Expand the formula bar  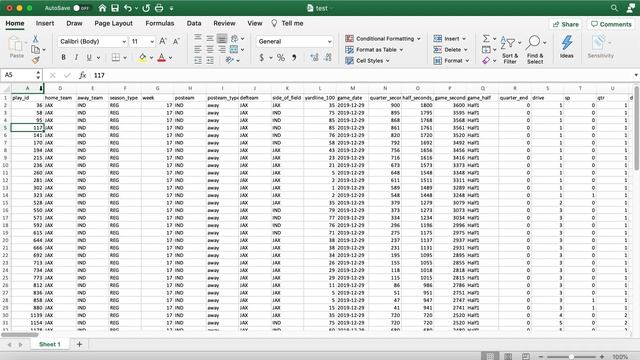pos(636,75)
